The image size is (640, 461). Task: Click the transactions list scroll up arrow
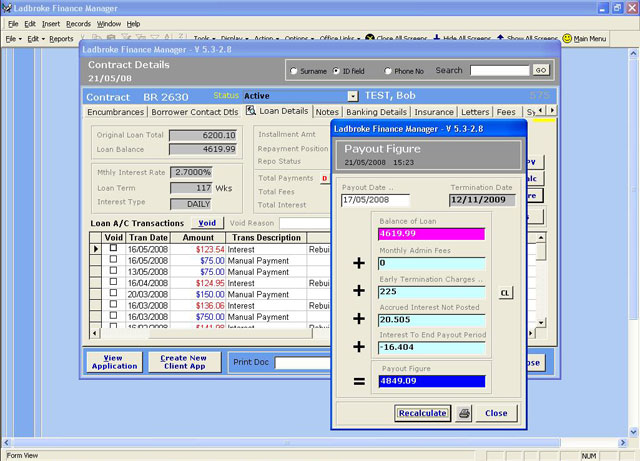[540, 238]
